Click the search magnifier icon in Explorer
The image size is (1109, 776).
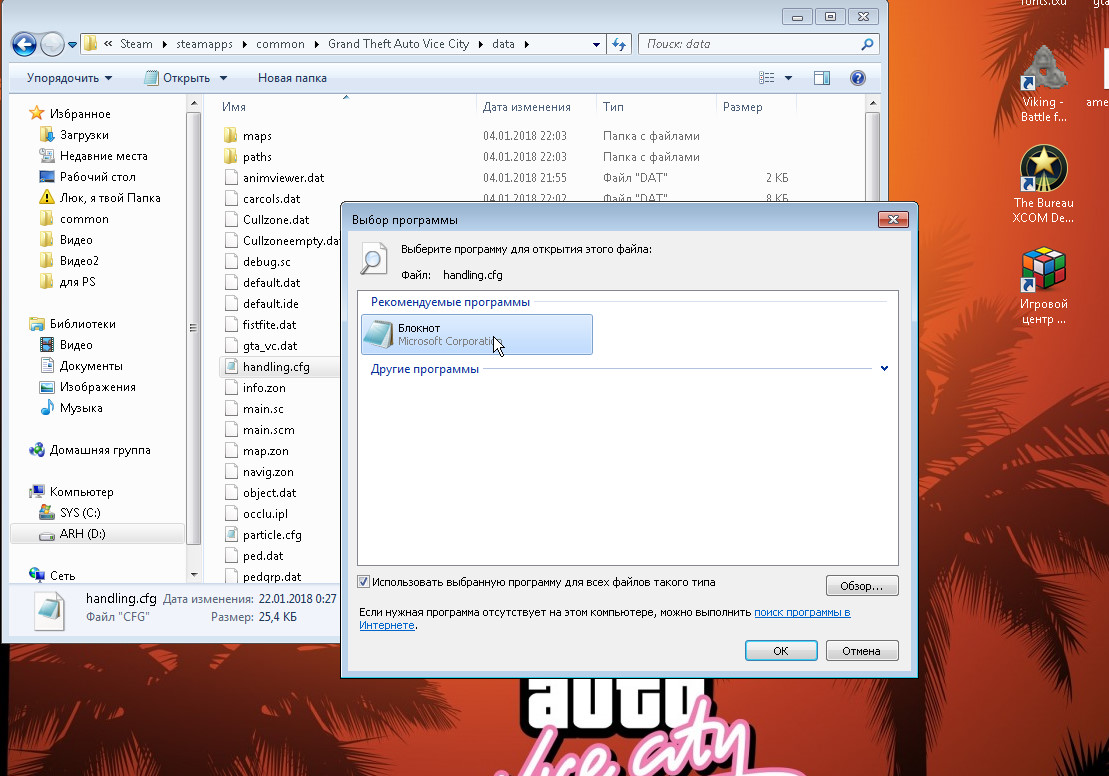[867, 44]
